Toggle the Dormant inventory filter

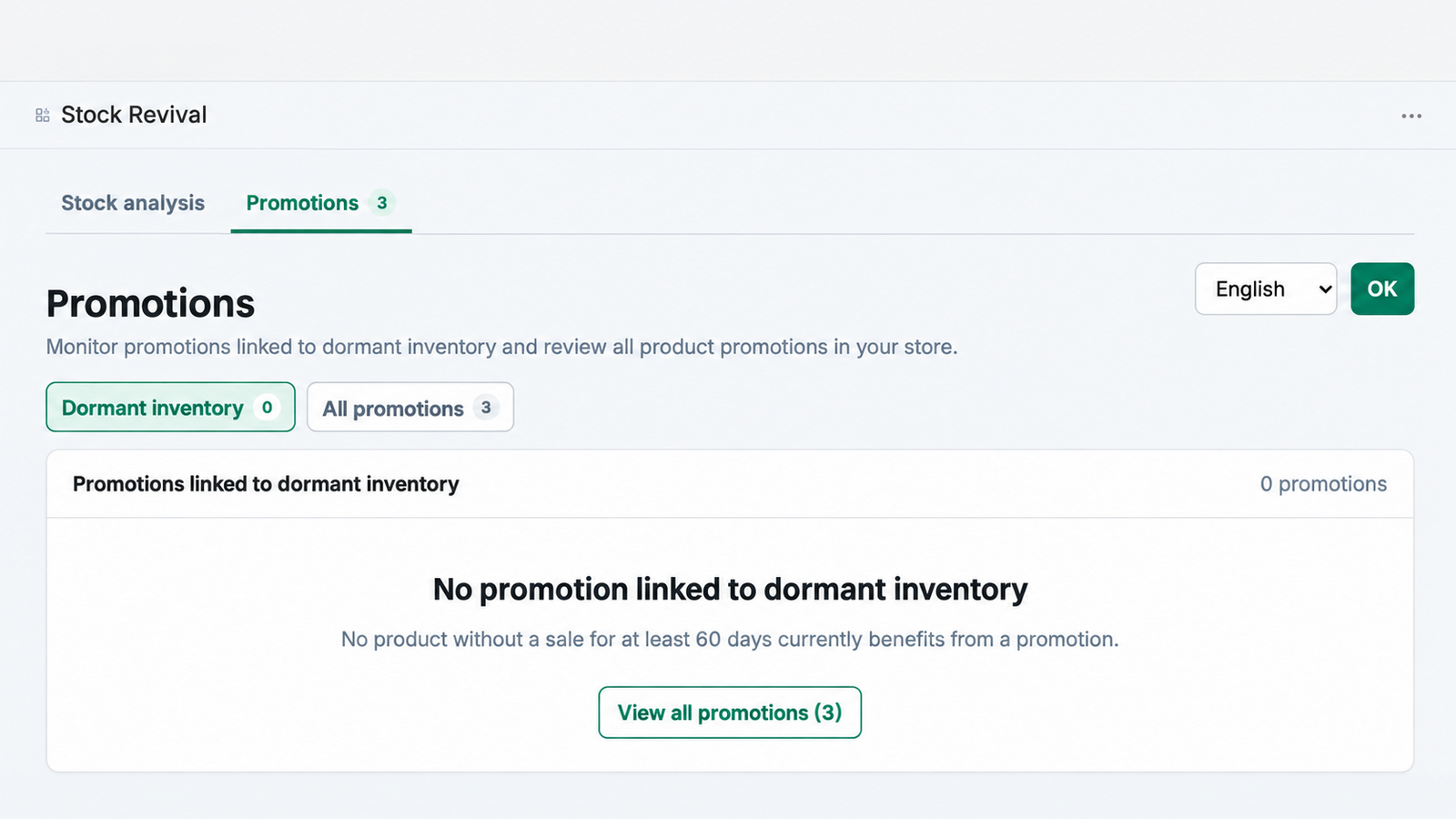click(x=170, y=407)
